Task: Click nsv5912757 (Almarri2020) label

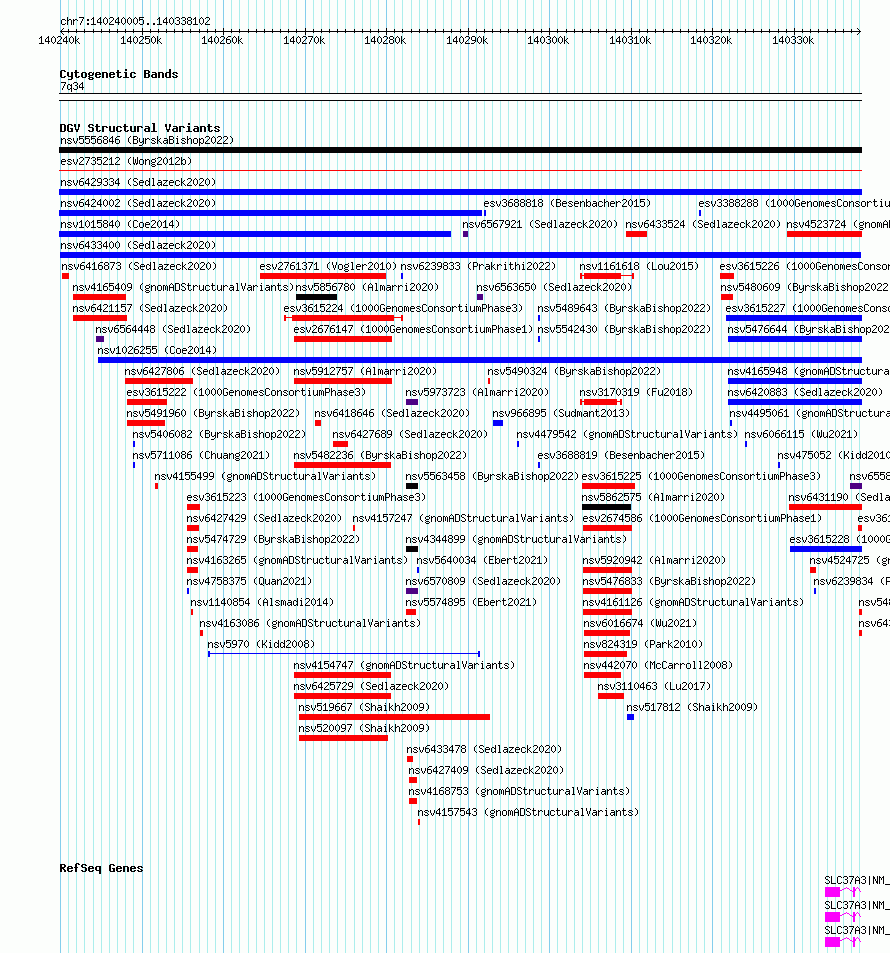Action: click(x=365, y=371)
